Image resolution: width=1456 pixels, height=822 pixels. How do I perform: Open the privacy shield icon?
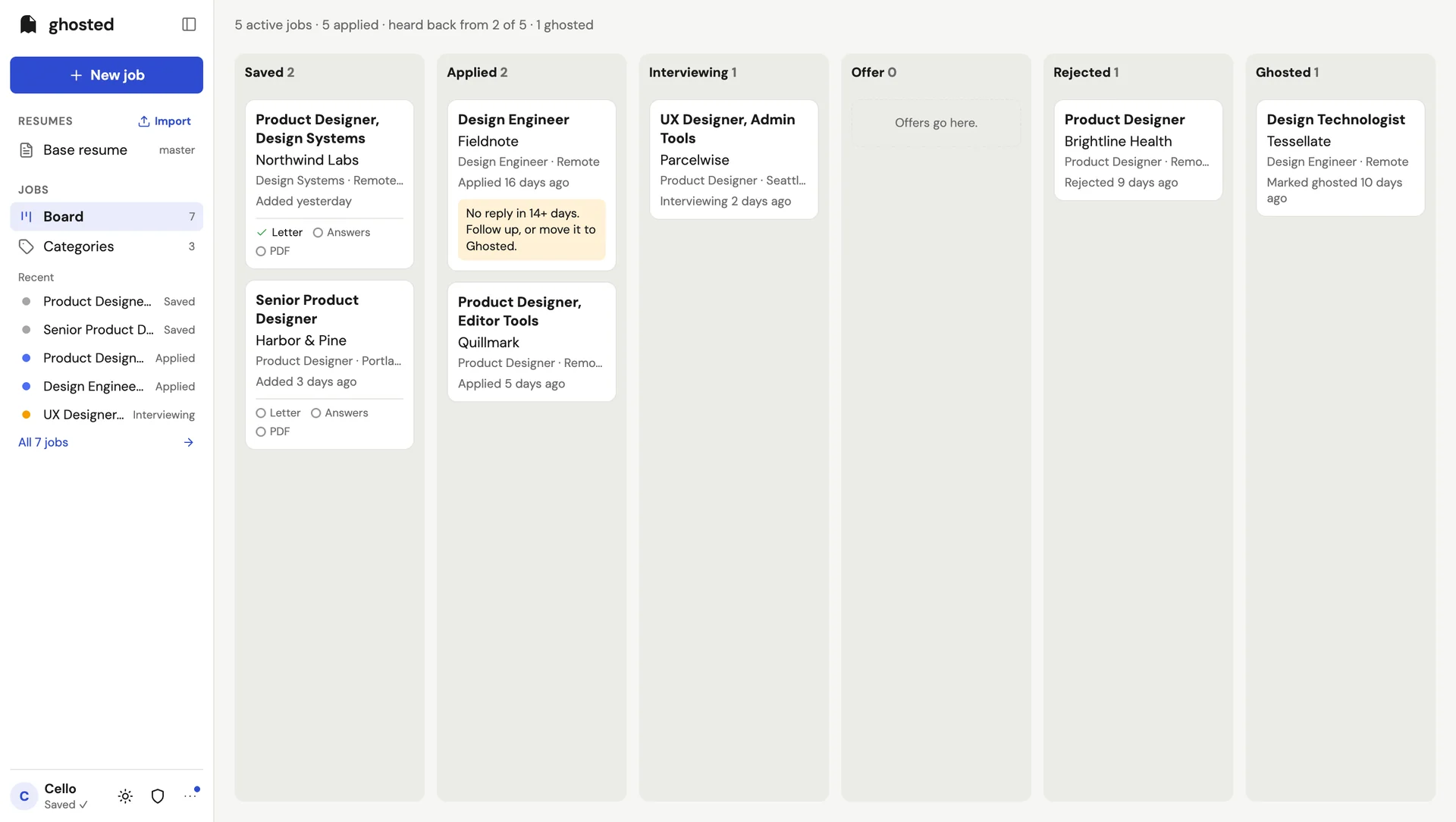[x=158, y=796]
